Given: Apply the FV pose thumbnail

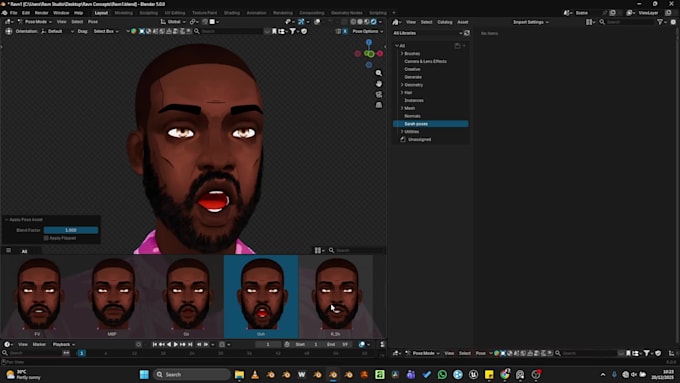Looking at the screenshot, I should pyautogui.click(x=37, y=297).
